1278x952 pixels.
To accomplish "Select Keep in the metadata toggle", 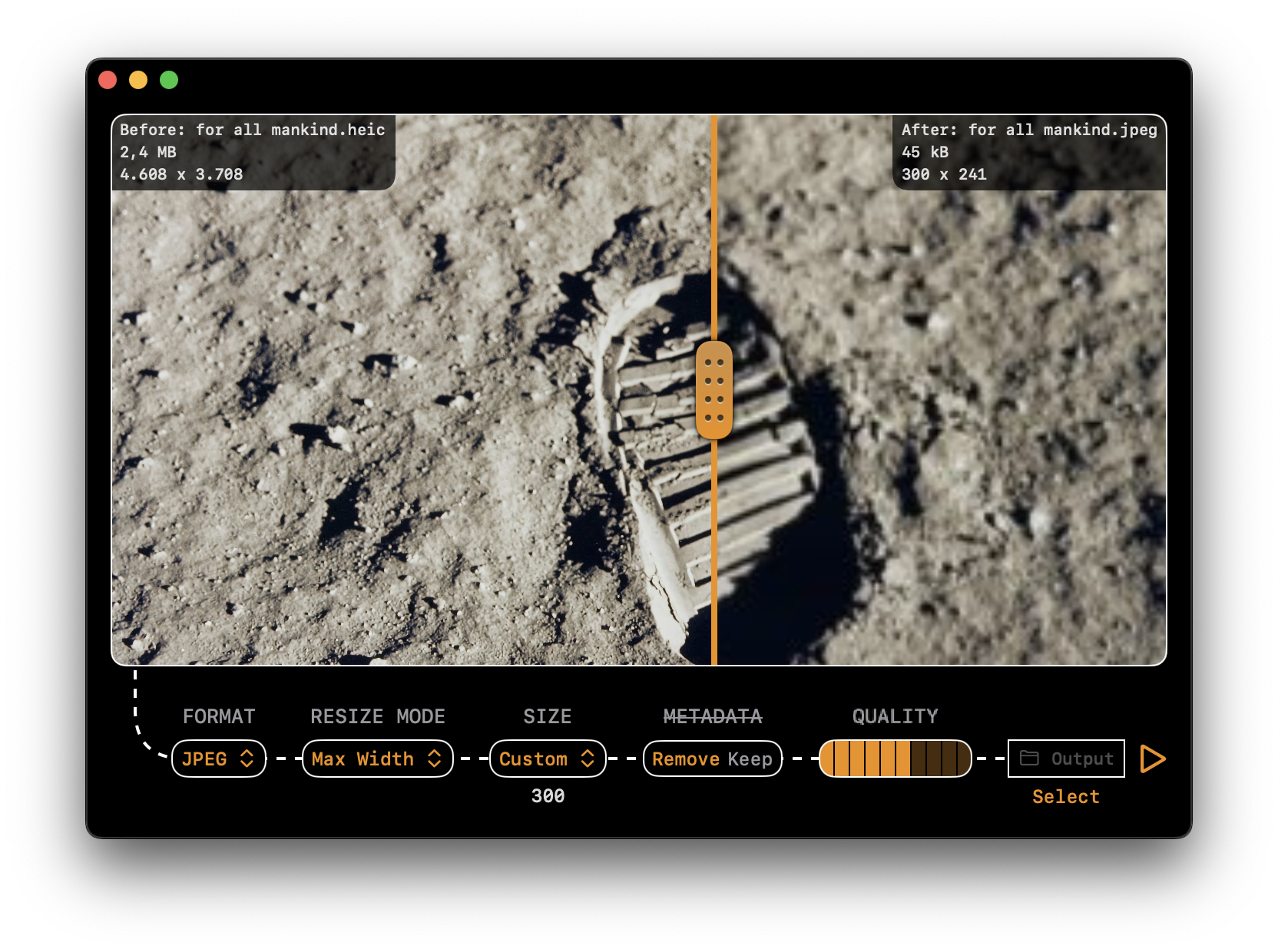I will 750,759.
